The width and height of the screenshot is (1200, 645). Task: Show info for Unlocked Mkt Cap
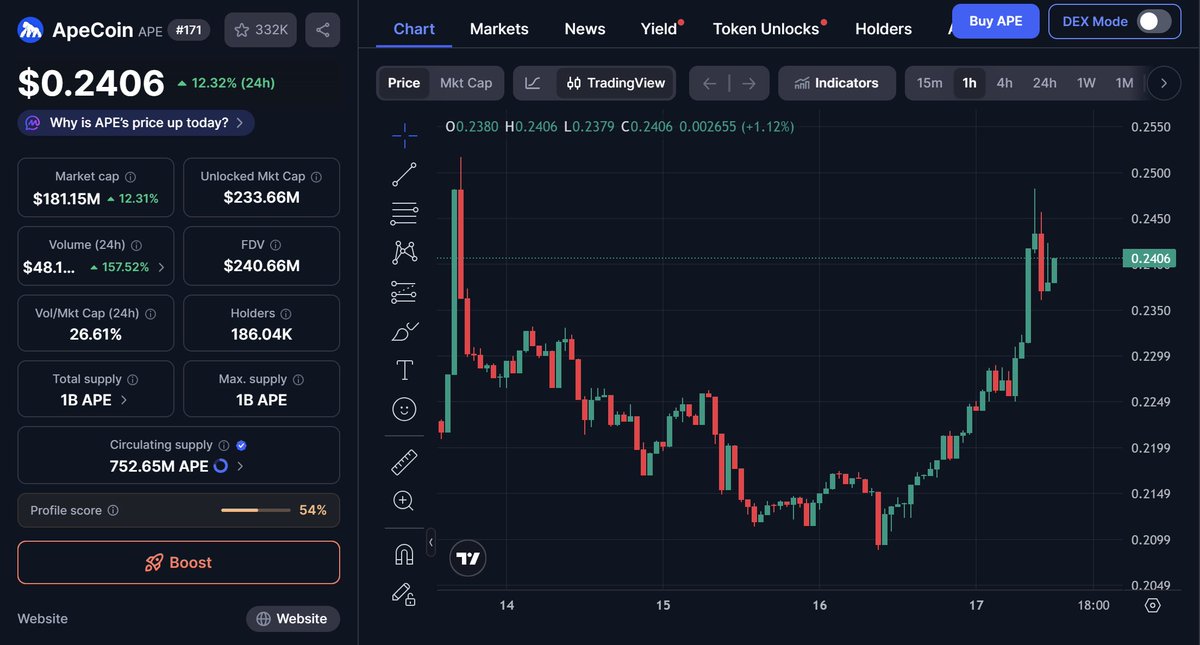[x=316, y=177]
